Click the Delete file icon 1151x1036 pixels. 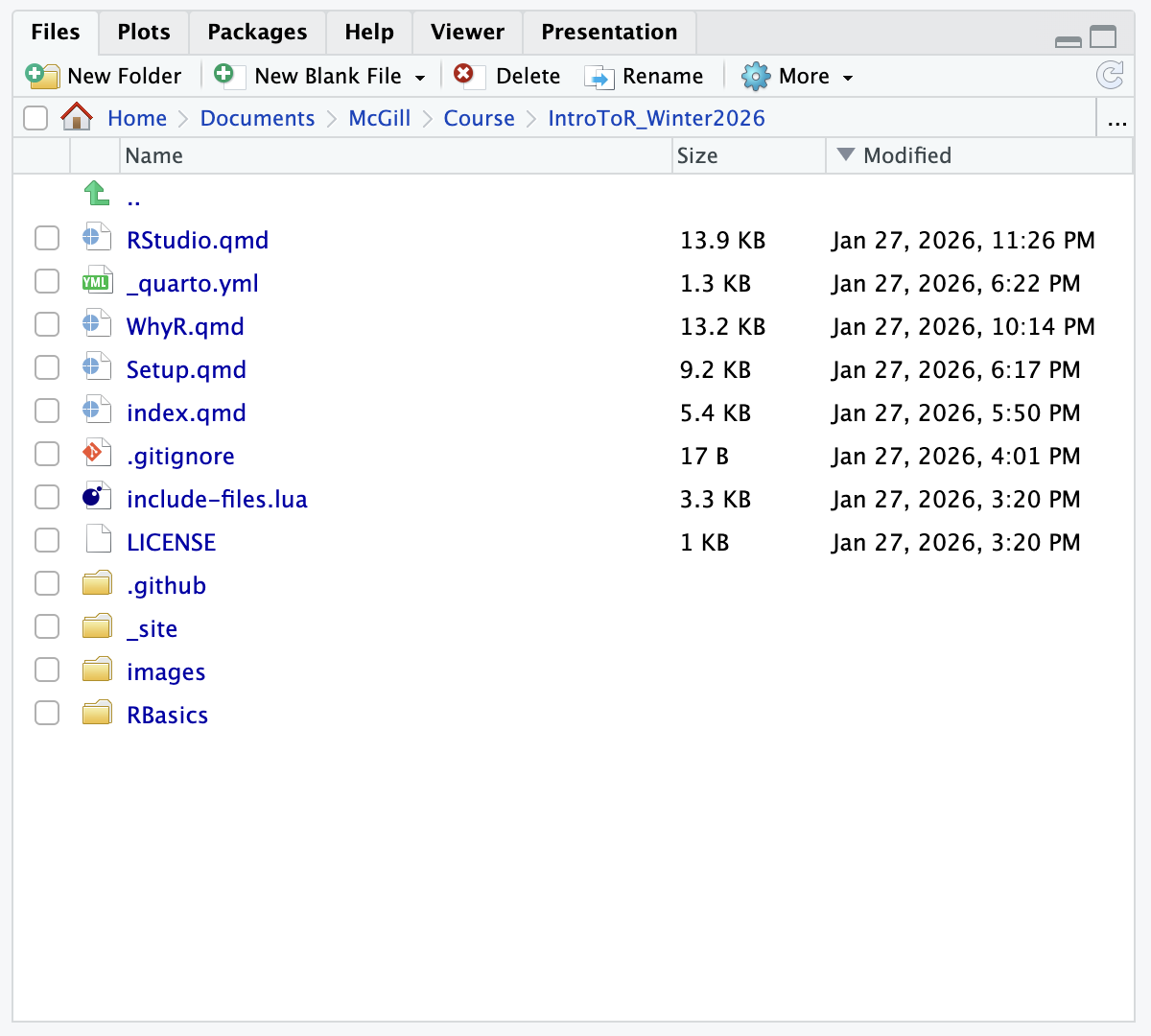[464, 75]
